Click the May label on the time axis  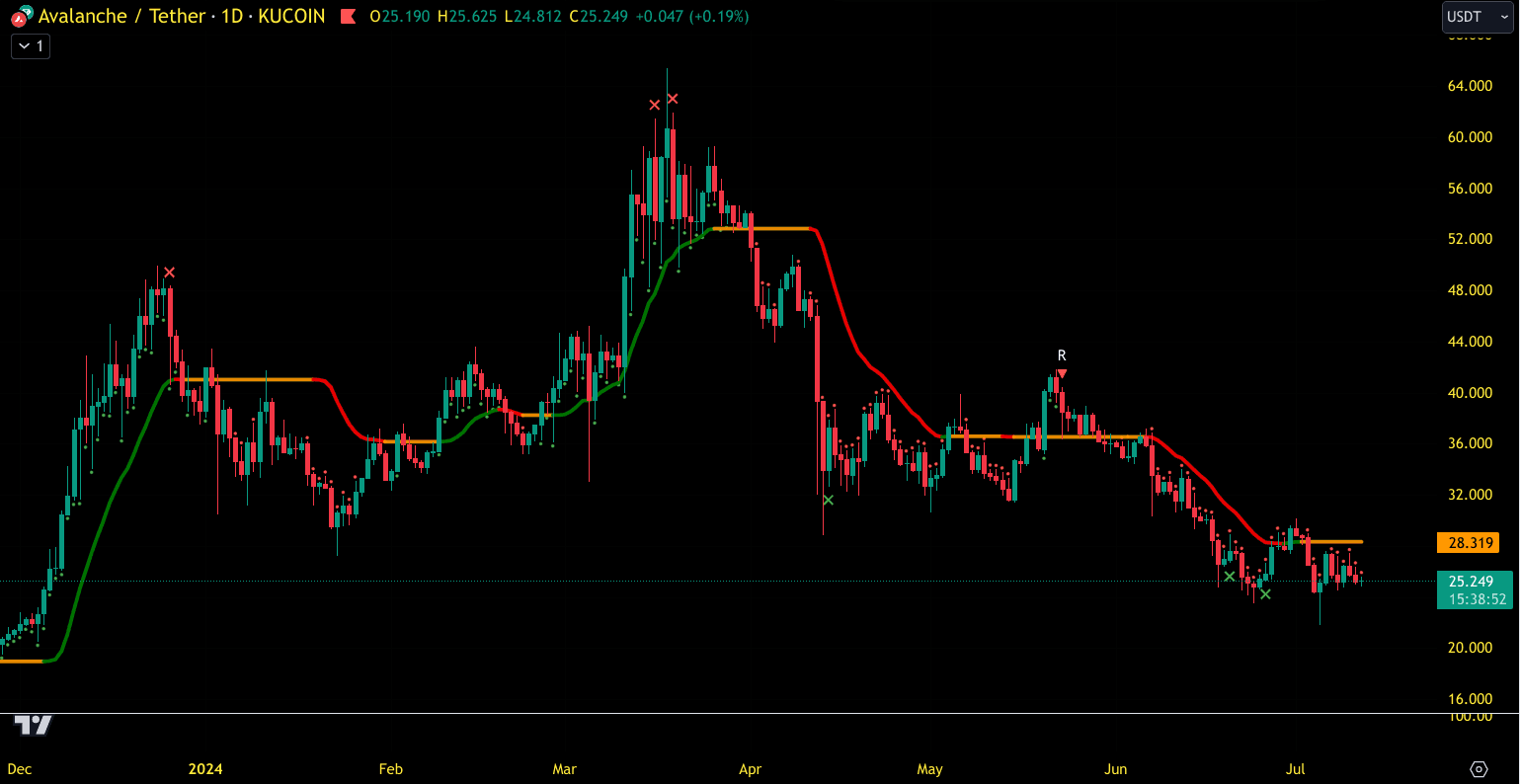tap(929, 769)
